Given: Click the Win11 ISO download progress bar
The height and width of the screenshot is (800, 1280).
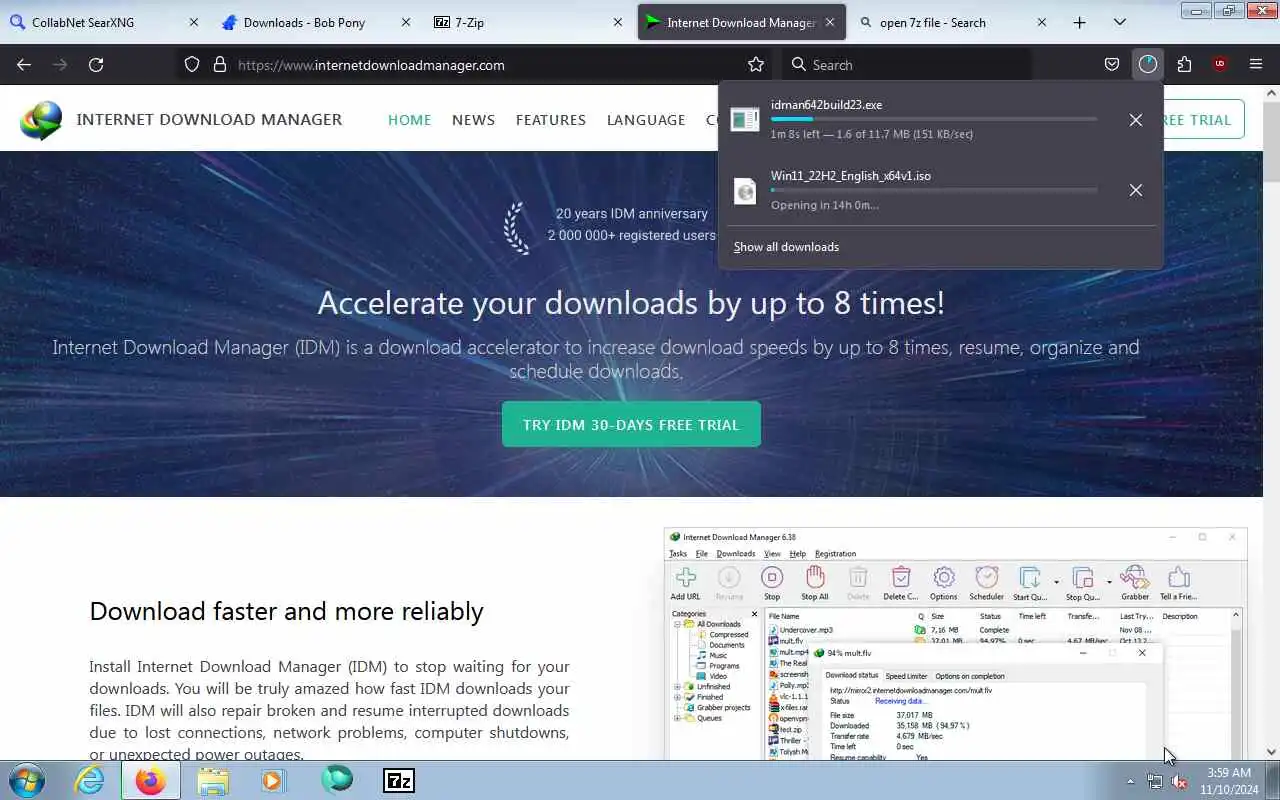Looking at the screenshot, I should 933,190.
